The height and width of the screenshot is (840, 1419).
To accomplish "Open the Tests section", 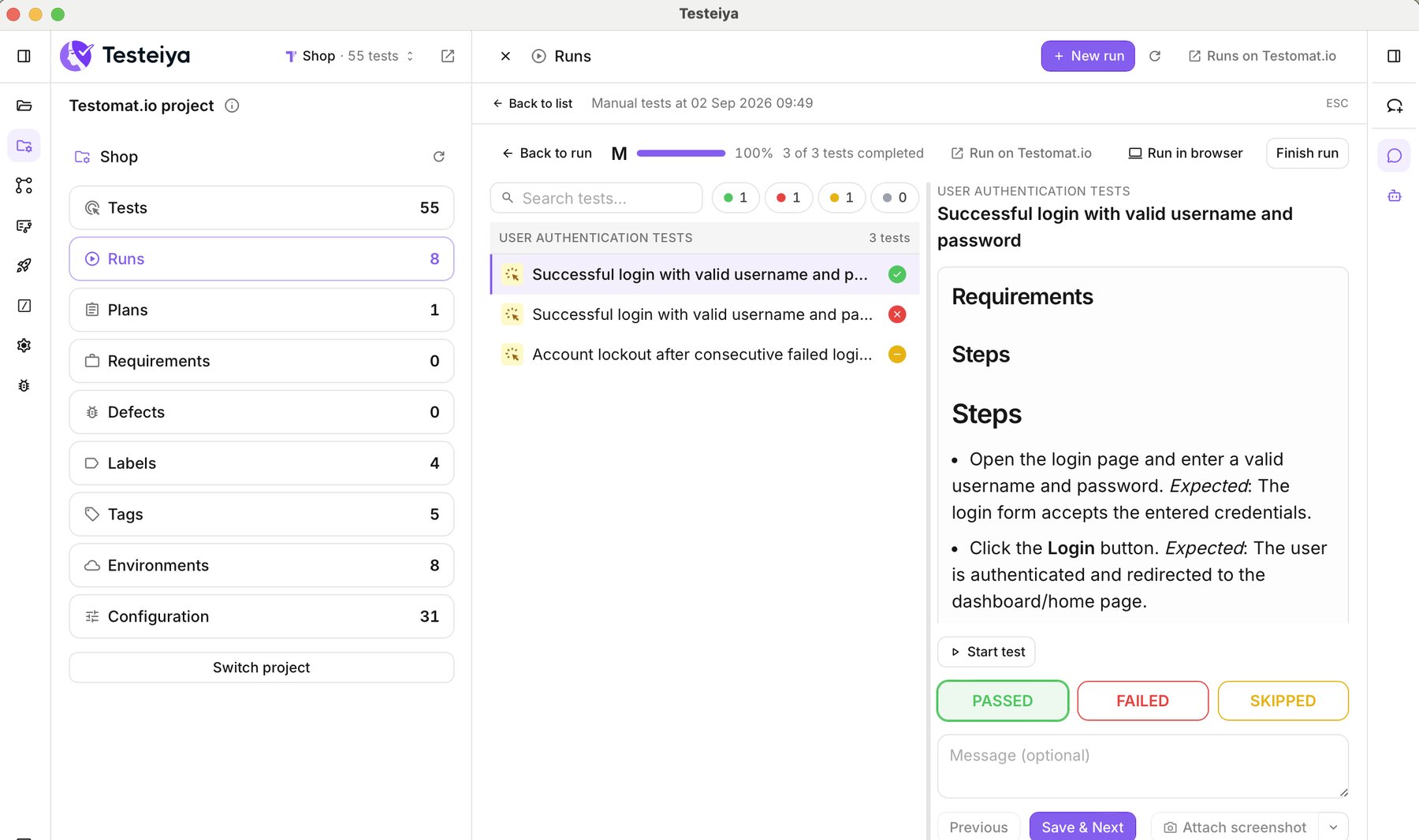I will [262, 208].
